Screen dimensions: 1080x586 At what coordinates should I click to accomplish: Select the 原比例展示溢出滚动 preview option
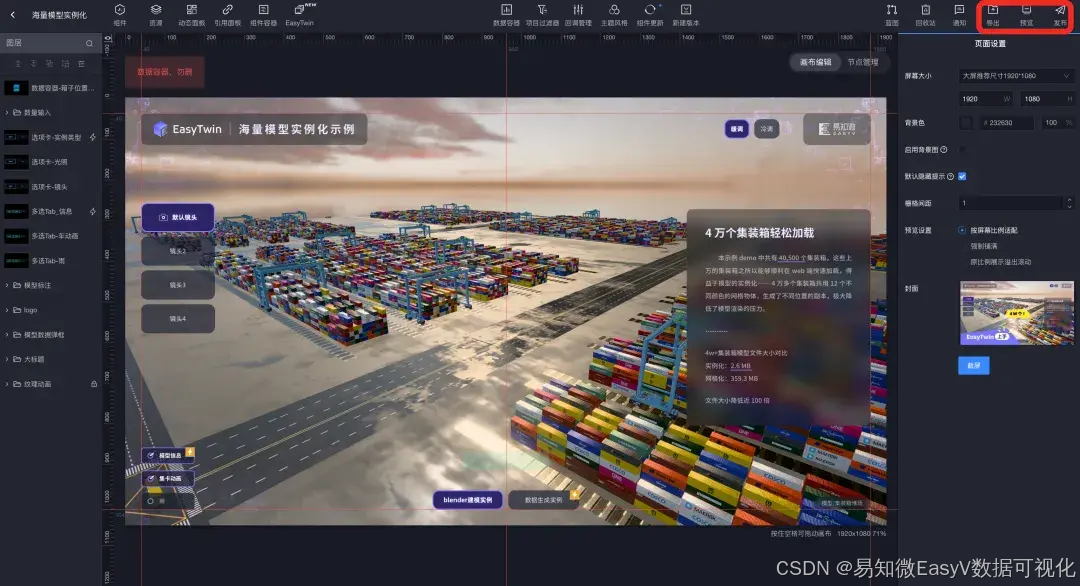coord(1001,262)
